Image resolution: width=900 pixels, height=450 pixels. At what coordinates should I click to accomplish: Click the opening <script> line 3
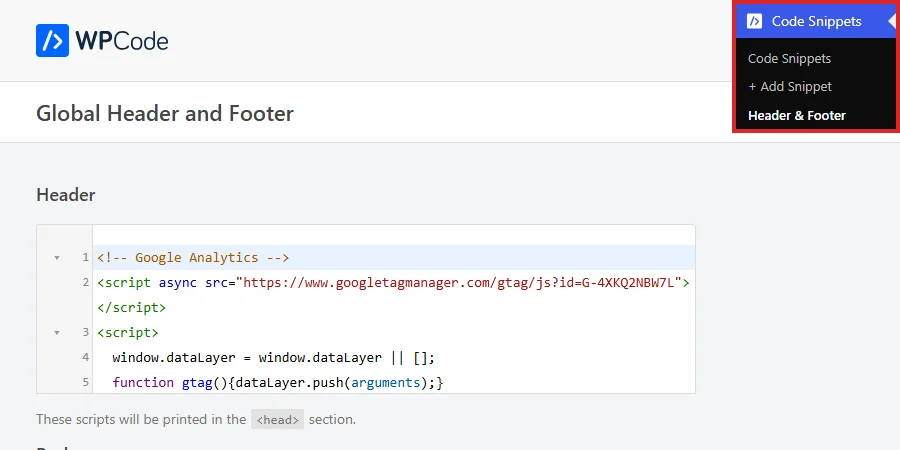[x=127, y=332]
